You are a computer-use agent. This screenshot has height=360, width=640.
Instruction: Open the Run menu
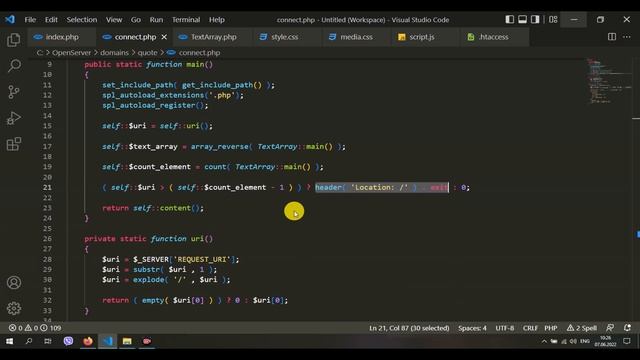pos(156,20)
